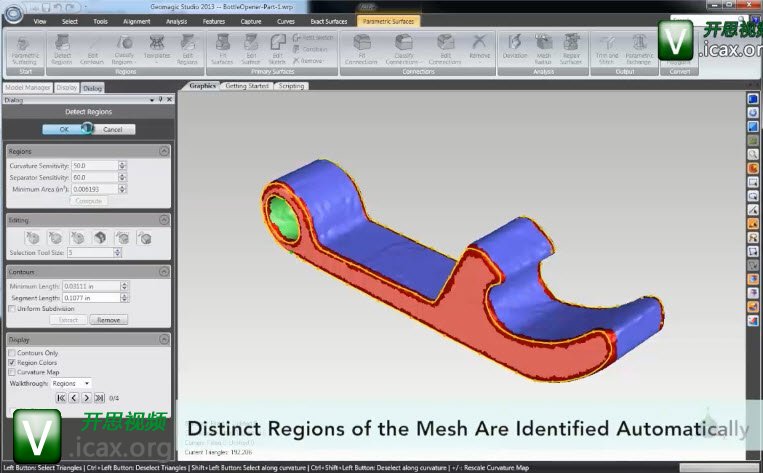
Task: Click the magnifier icon in right toolbar
Action: pyautogui.click(x=753, y=154)
